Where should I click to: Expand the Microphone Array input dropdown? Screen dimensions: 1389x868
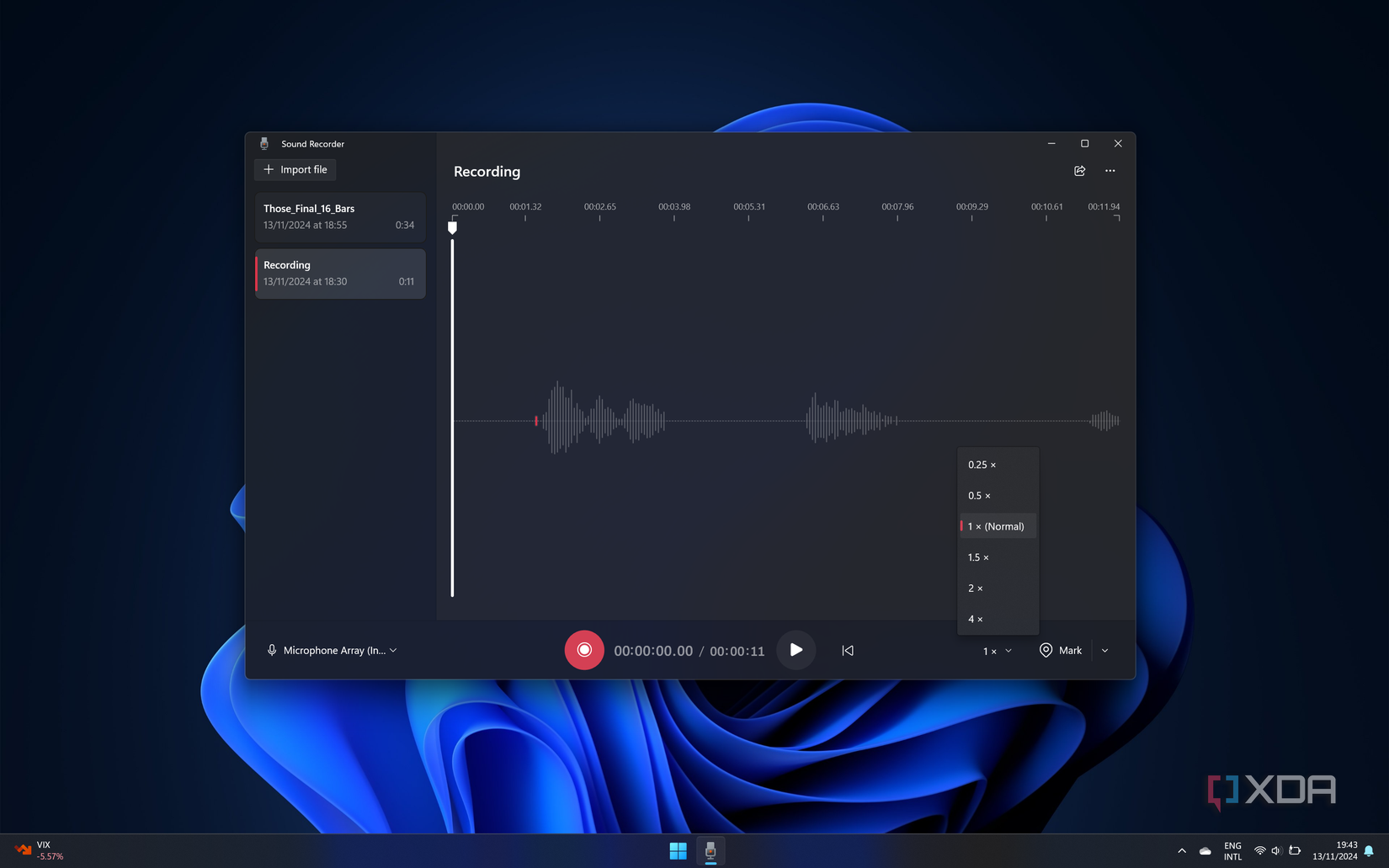[333, 650]
